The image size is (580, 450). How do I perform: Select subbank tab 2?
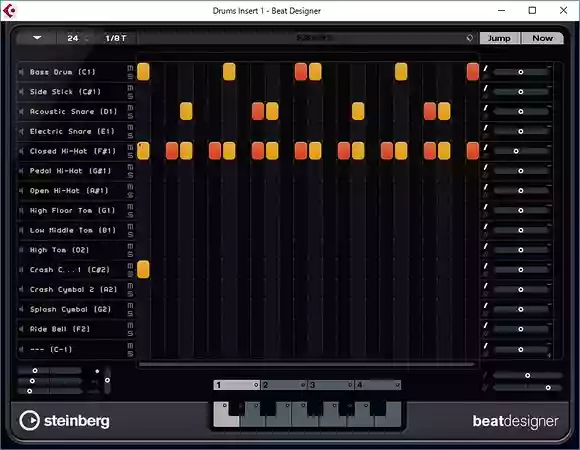284,385
